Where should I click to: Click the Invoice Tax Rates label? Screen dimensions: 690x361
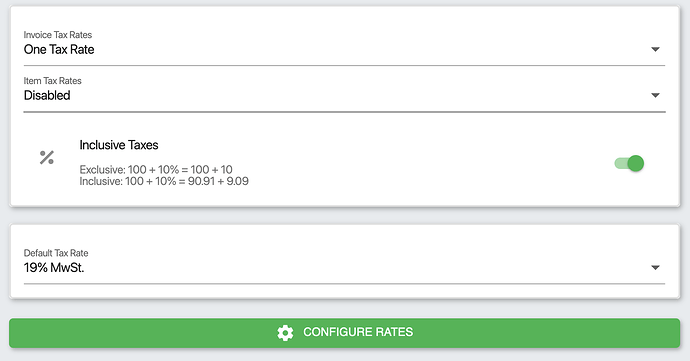58,35
